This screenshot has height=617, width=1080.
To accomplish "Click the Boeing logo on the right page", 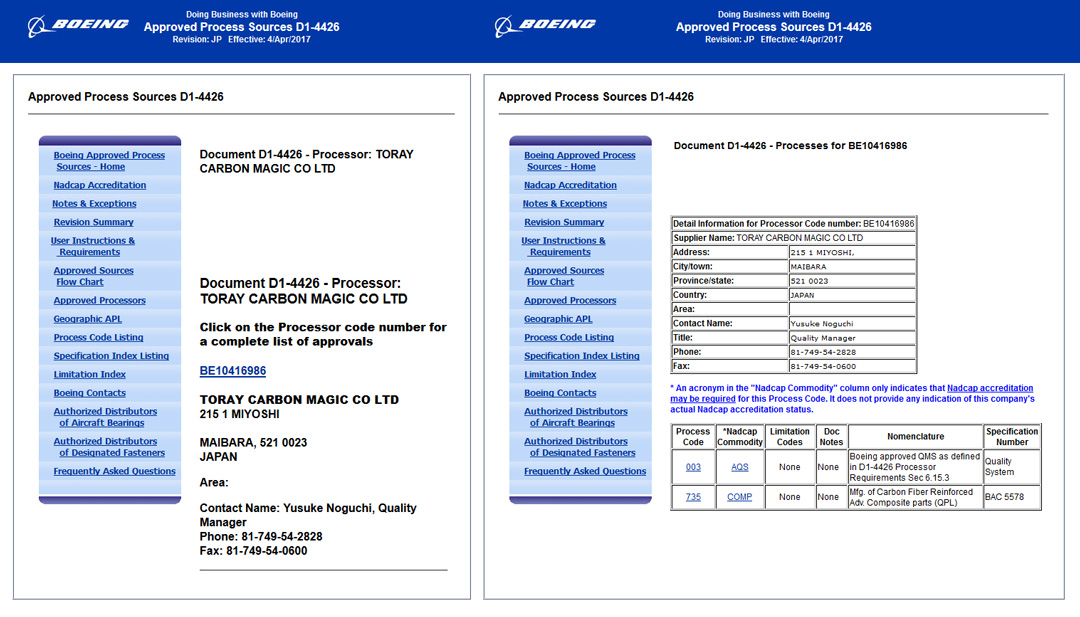I will click(x=545, y=25).
